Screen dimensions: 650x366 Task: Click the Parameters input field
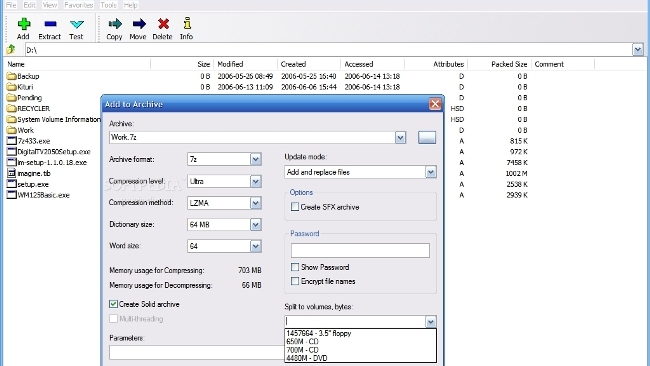pos(196,352)
